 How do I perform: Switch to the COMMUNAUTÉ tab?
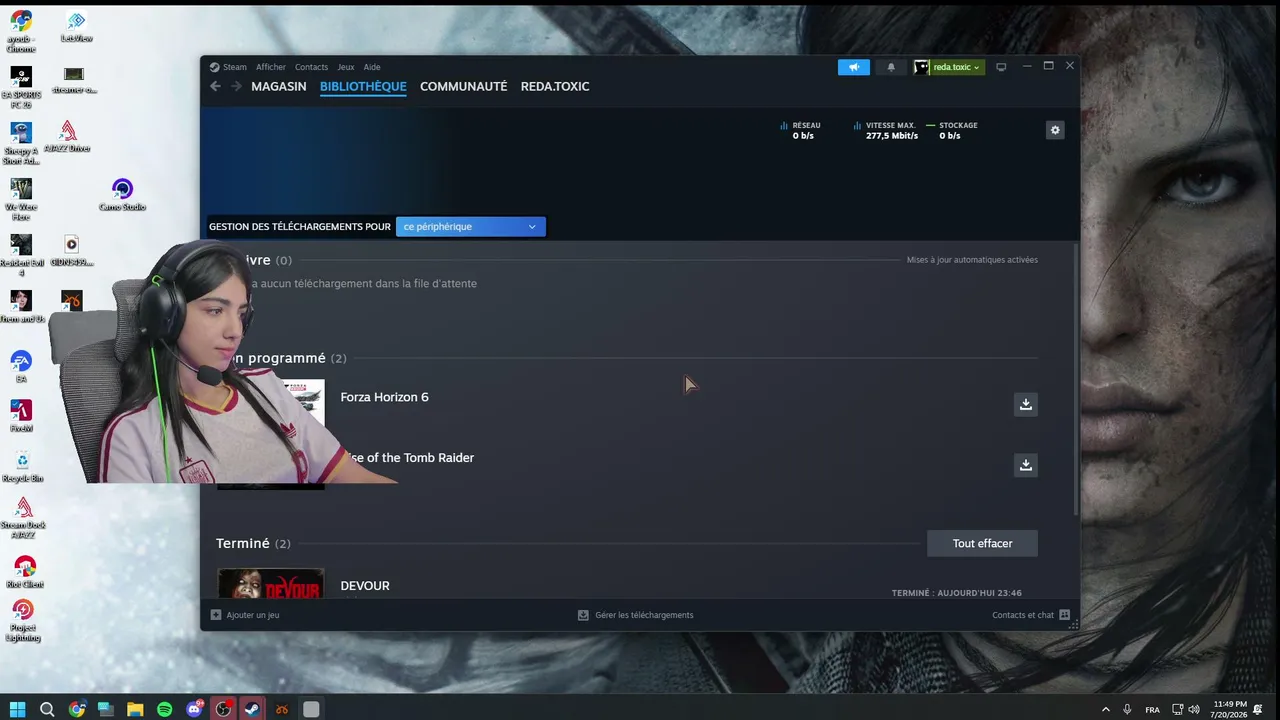tap(464, 87)
